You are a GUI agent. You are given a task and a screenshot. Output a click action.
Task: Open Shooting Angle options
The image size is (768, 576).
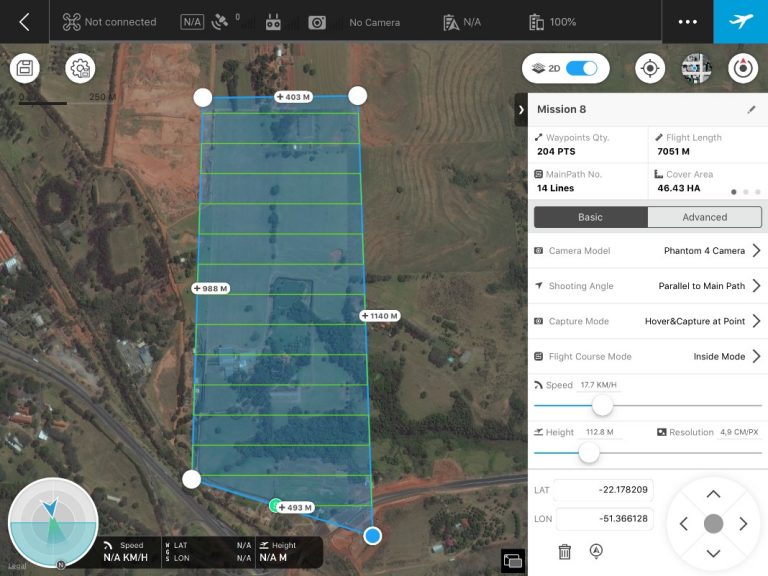pos(648,286)
